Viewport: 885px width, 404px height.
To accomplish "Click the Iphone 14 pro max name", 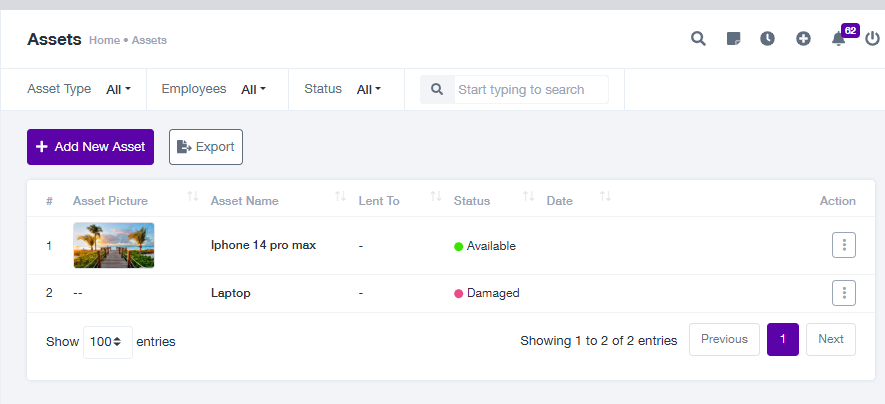I will click(264, 245).
